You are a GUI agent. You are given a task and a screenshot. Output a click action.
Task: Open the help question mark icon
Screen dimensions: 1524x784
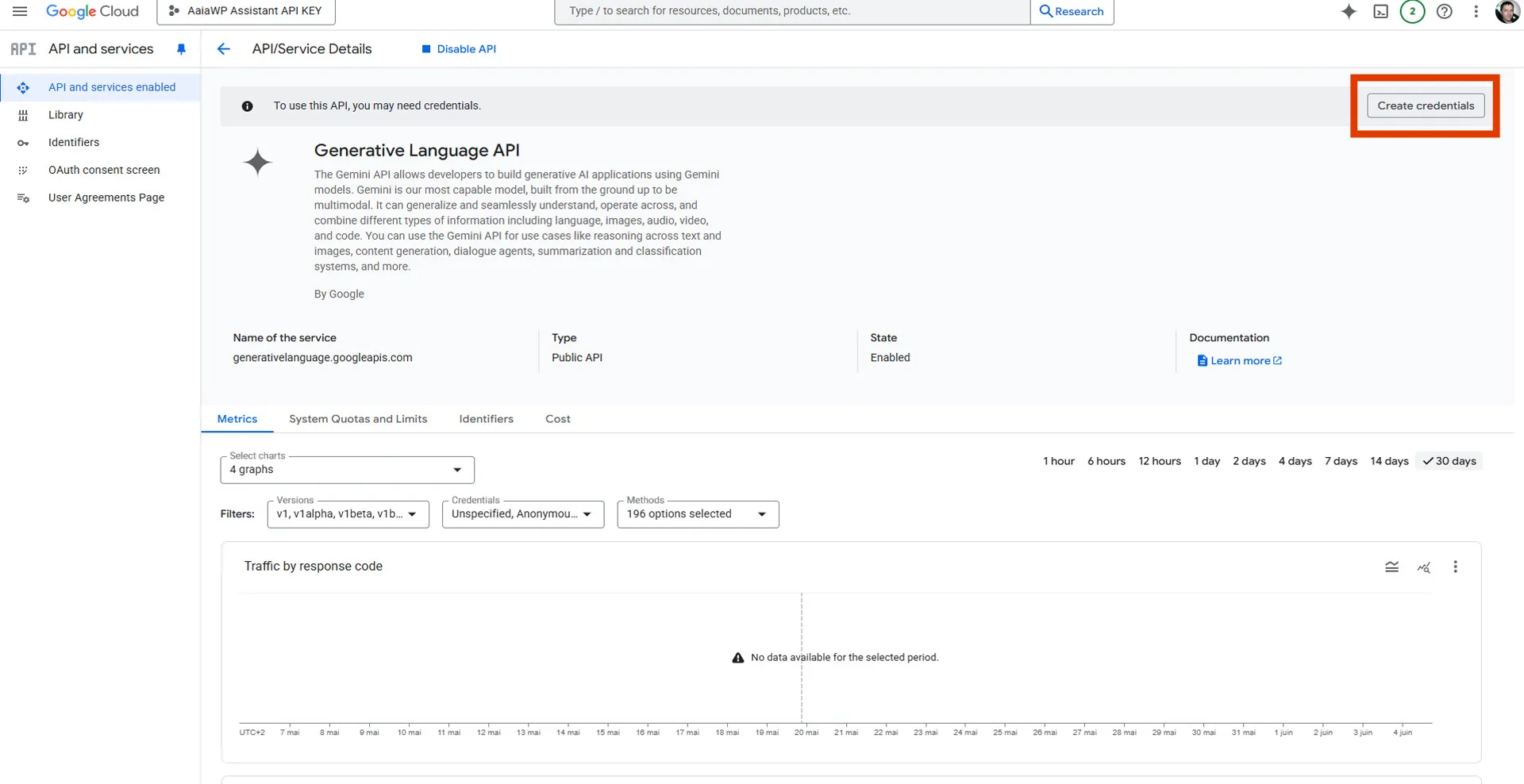pos(1445,11)
